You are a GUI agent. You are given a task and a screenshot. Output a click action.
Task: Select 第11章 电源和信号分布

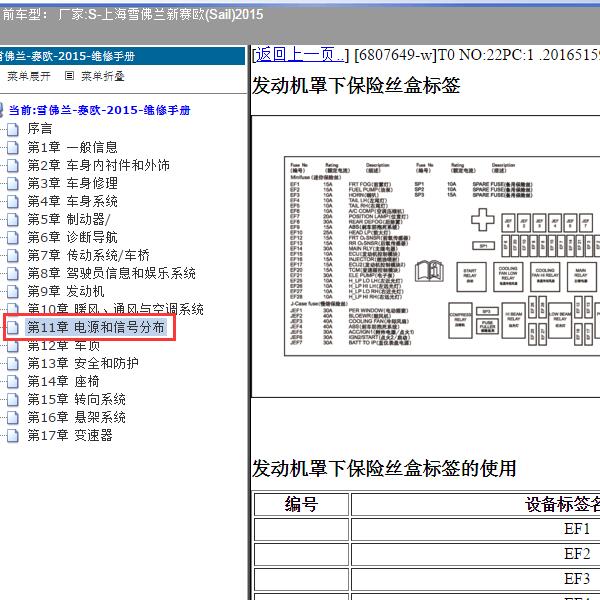(x=96, y=327)
